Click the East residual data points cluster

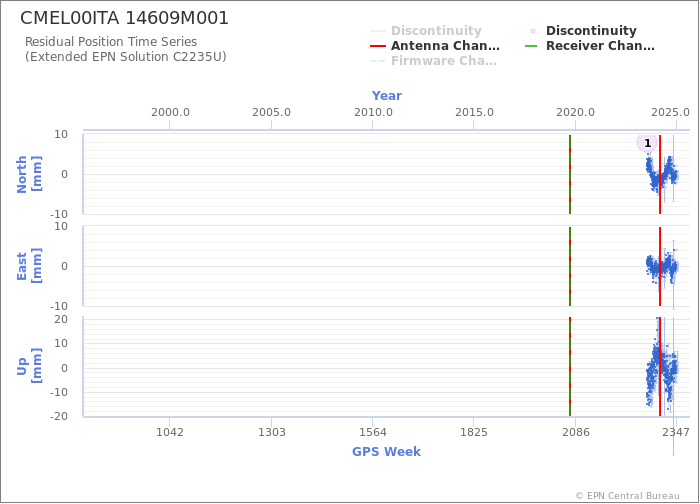pyautogui.click(x=662, y=268)
